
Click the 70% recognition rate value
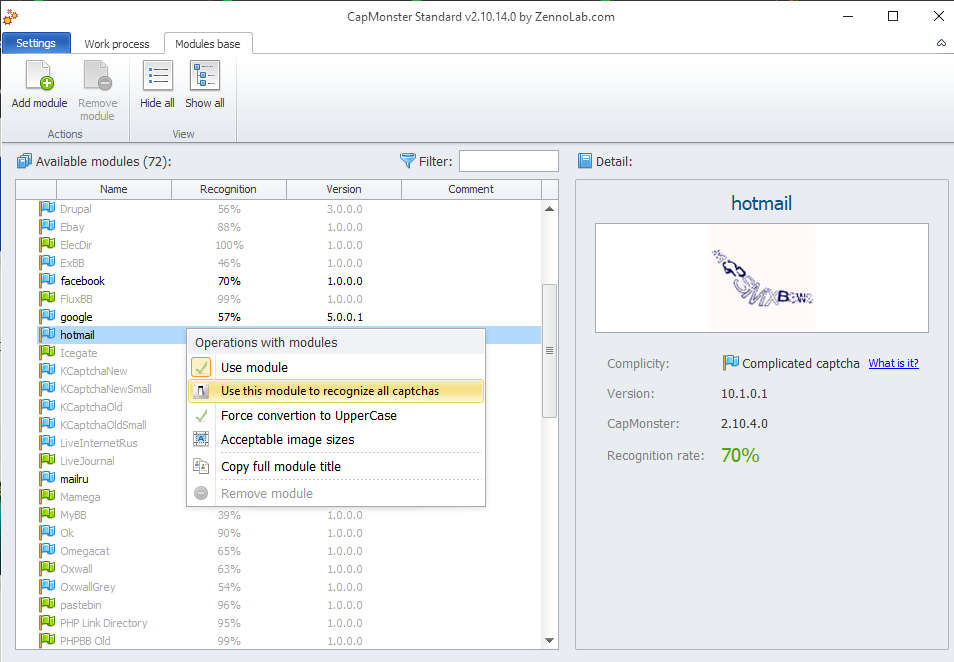coord(740,455)
